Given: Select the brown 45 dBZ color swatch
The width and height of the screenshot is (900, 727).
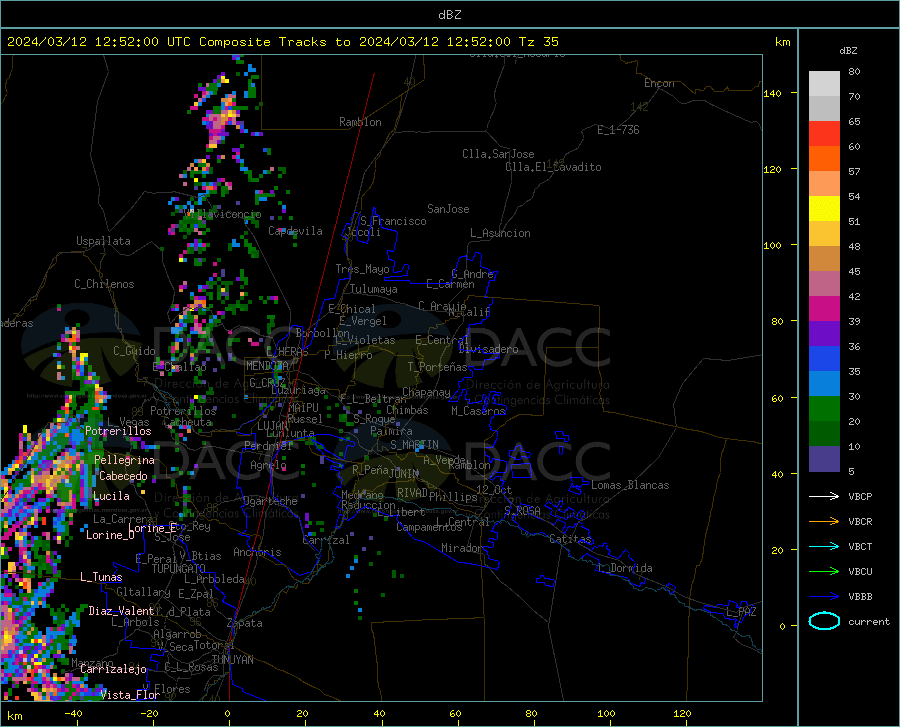Looking at the screenshot, I should pyautogui.click(x=824, y=259).
